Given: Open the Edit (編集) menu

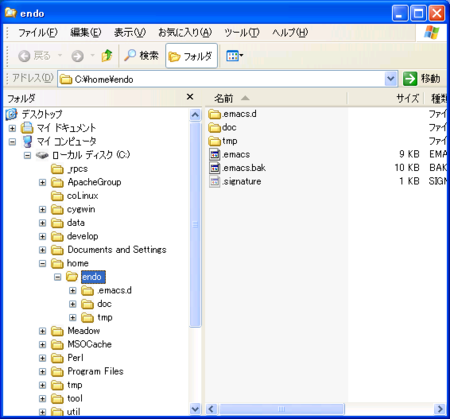Looking at the screenshot, I should point(86,32).
